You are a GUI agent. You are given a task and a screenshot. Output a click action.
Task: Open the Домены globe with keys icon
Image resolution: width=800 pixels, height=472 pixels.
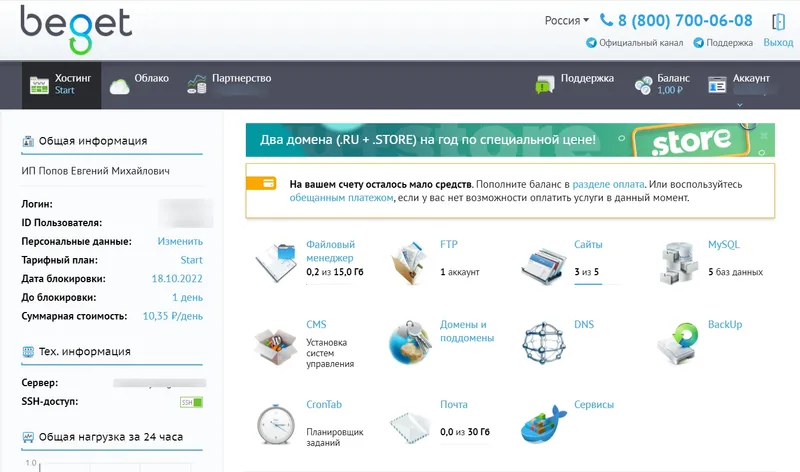pyautogui.click(x=410, y=342)
